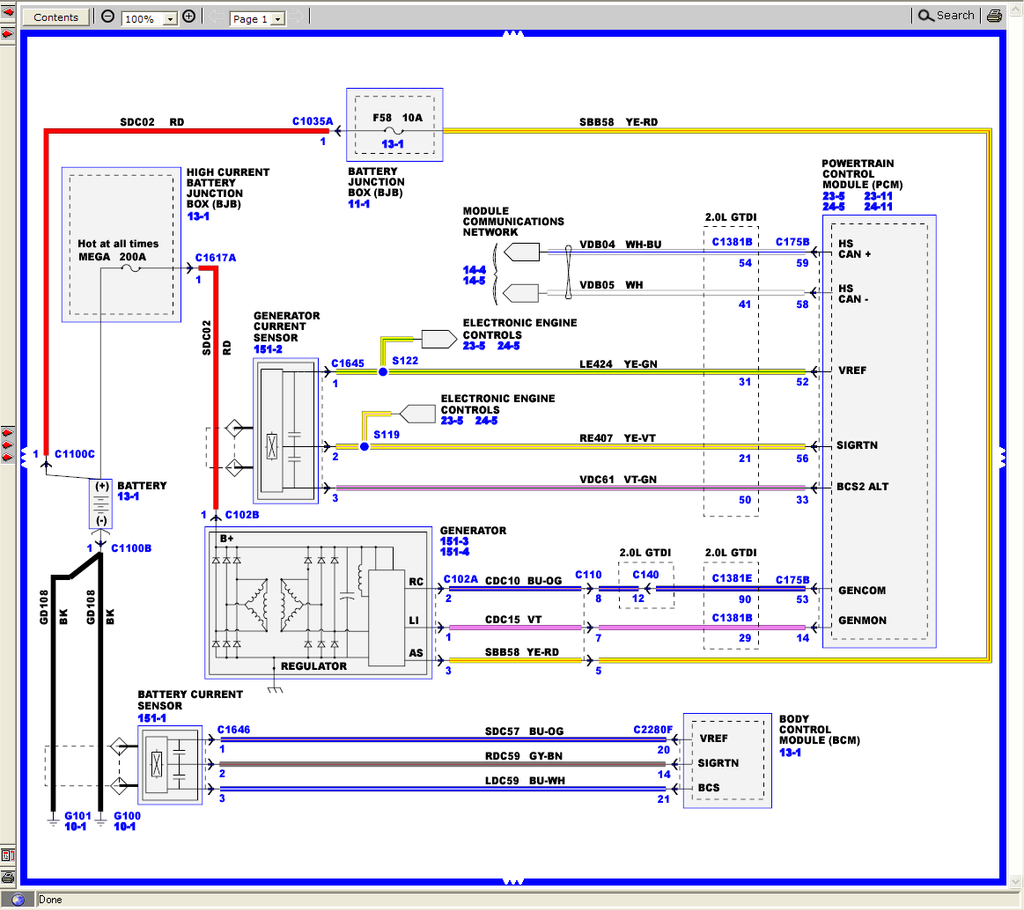Click the 151-1 Battery Current Sensor link
The image size is (1024, 910).
pos(152,717)
